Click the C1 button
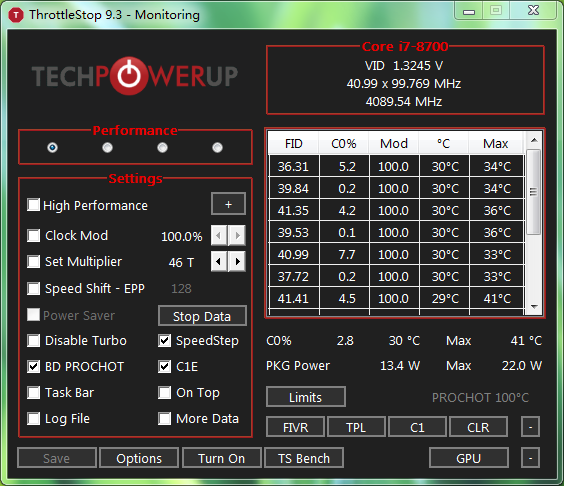The width and height of the screenshot is (564, 486). (417, 427)
